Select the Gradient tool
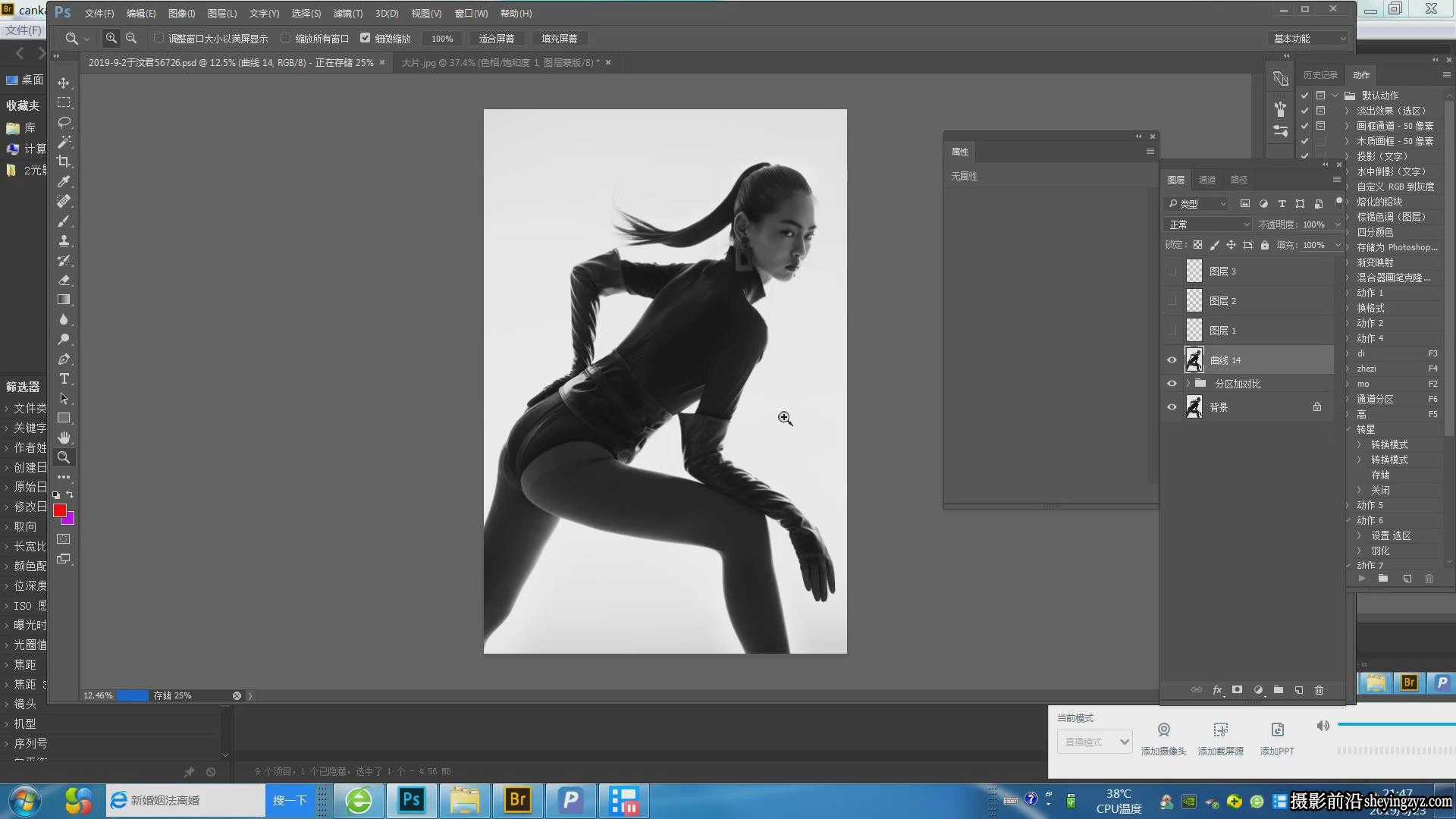Image resolution: width=1456 pixels, height=819 pixels. (x=64, y=300)
